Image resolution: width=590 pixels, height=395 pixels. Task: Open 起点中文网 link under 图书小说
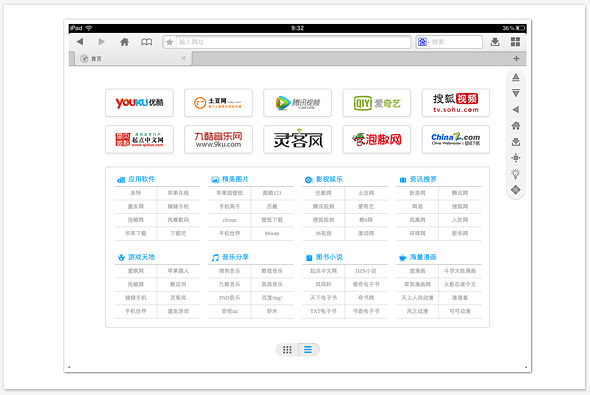click(323, 271)
